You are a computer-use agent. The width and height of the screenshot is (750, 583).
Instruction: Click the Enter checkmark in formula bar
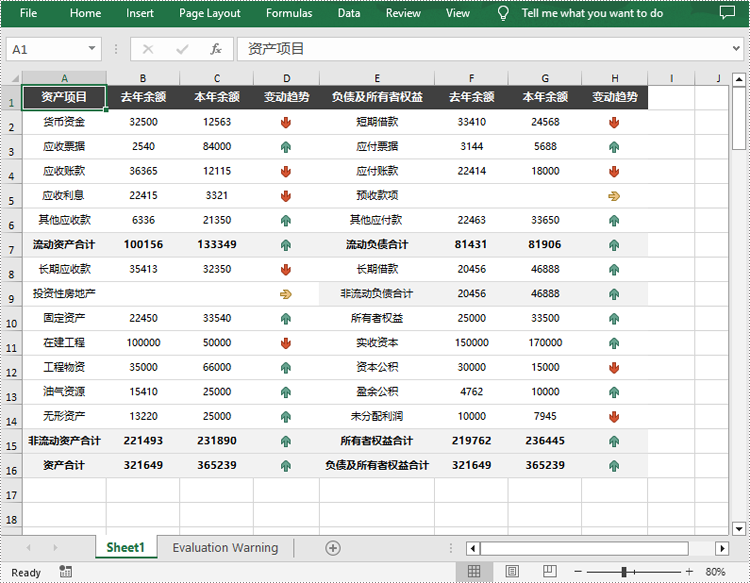182,49
